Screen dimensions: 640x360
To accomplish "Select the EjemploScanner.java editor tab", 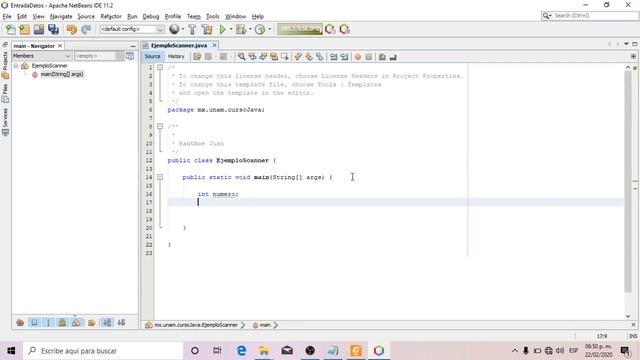I will [179, 45].
